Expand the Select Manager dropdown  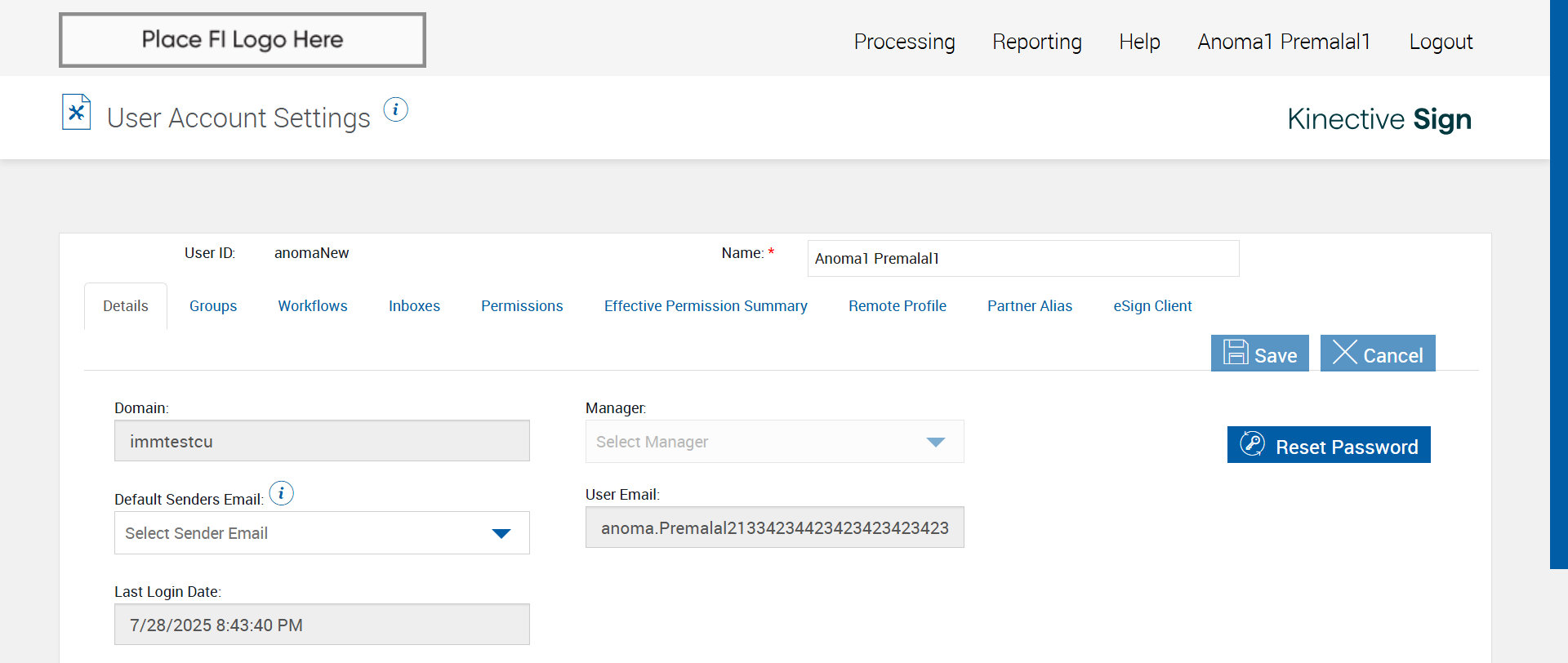(x=774, y=442)
